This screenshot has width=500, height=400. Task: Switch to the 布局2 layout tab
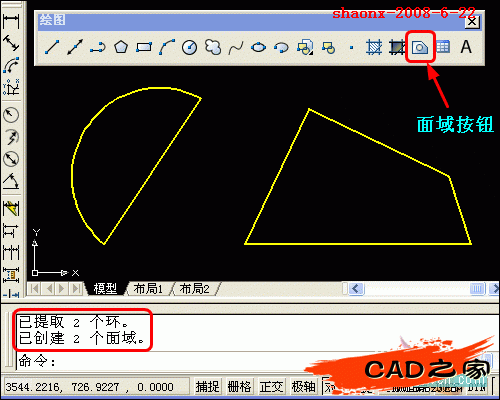pyautogui.click(x=195, y=289)
